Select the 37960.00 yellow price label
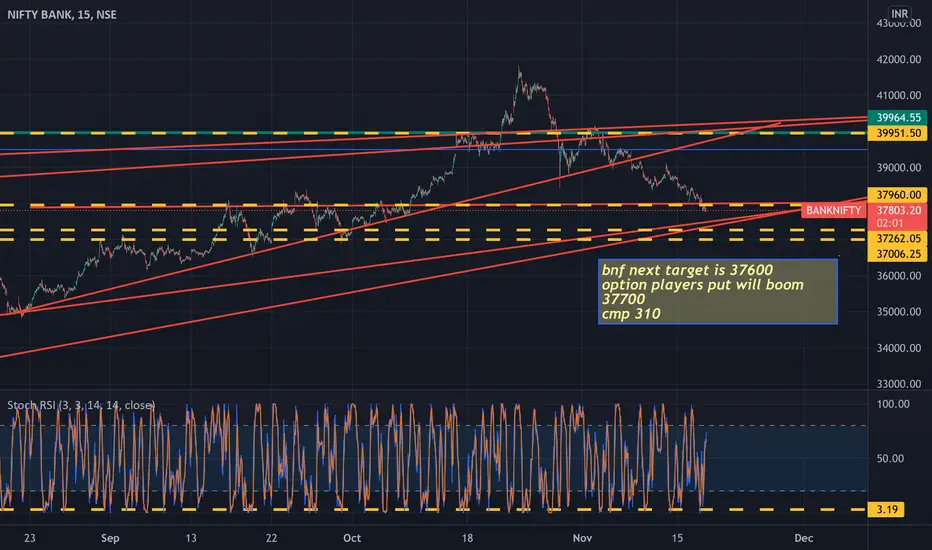Viewport: 932px width, 550px height. click(x=898, y=195)
